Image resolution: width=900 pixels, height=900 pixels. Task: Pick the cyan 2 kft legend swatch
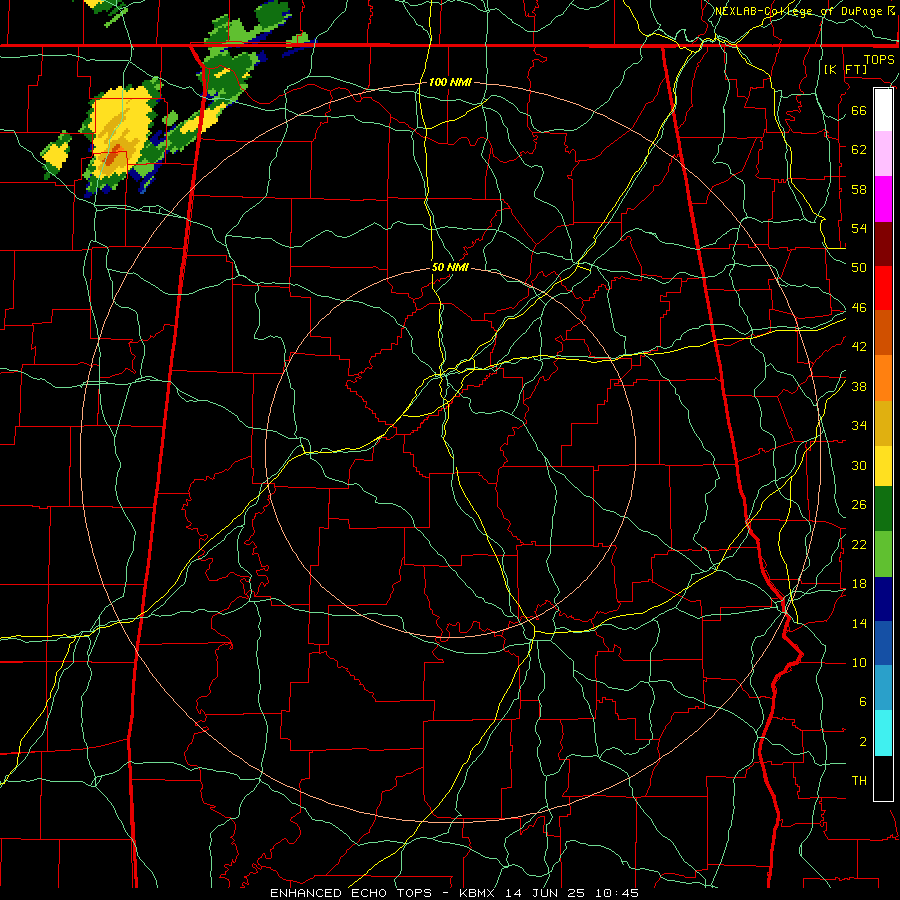(x=883, y=733)
